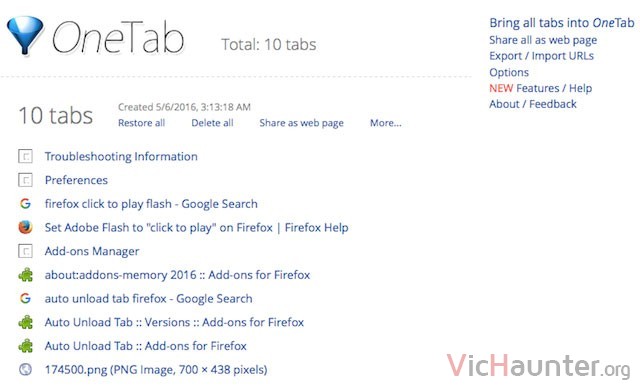Click the blank page icon beside Troubleshooting Information
Viewport: 640px width, 386px height.
click(x=25, y=156)
